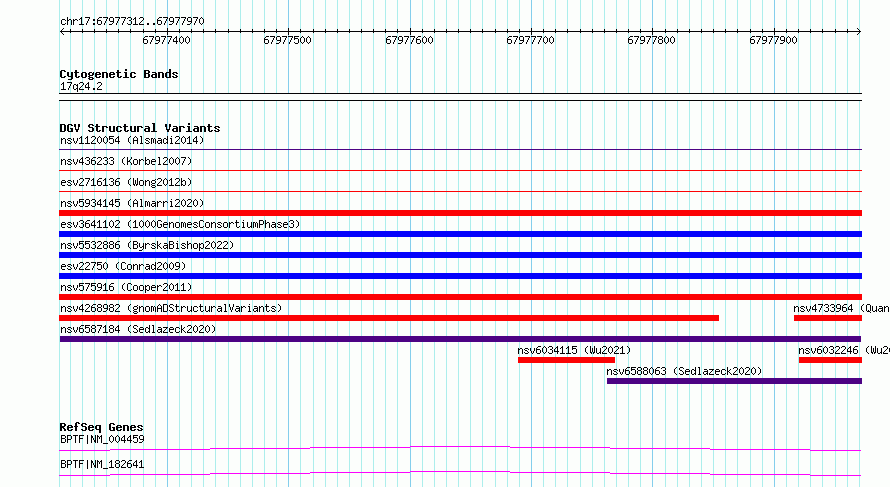
Task: Click the purple nsv6587184 variant bar
Action: tap(460, 339)
